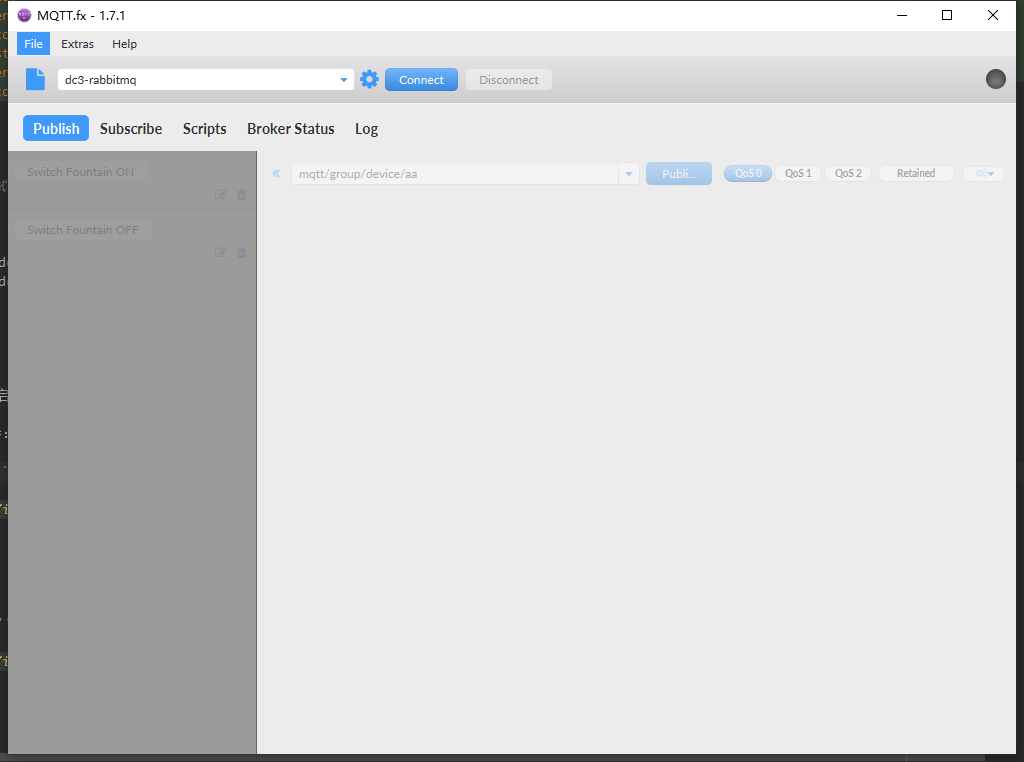Open the publish options gear dropdown

pos(983,174)
